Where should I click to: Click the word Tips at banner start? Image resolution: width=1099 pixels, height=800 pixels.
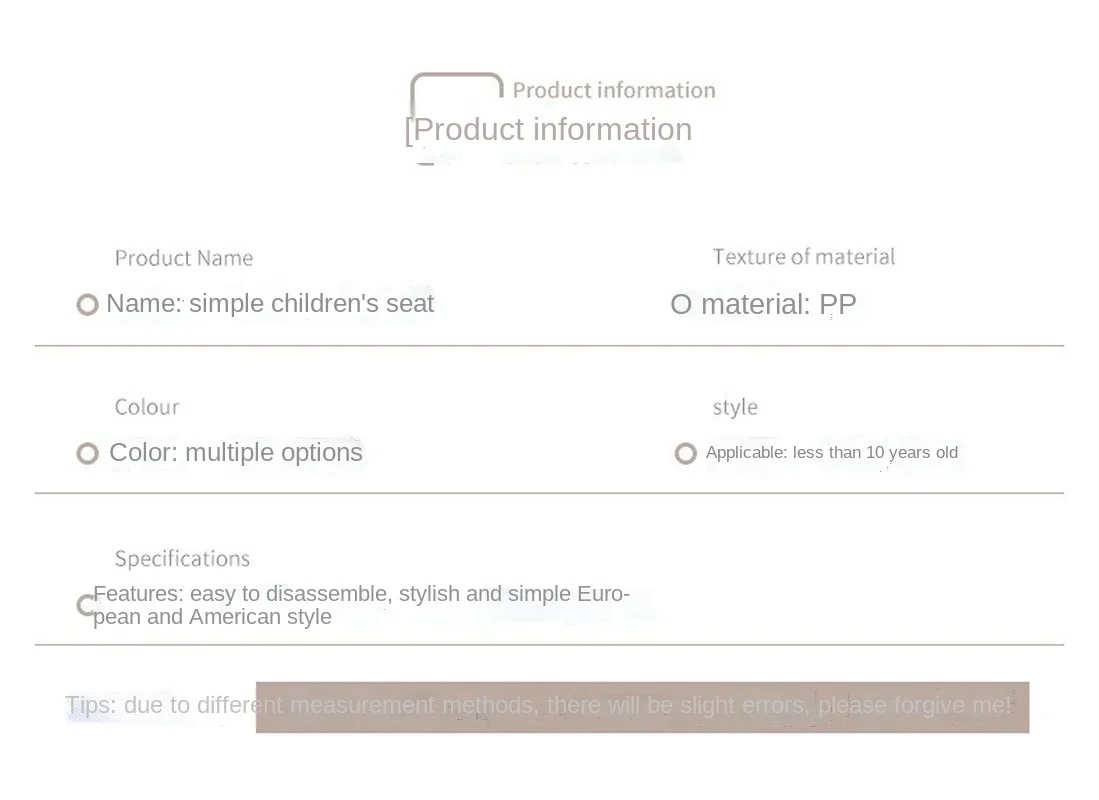pyautogui.click(x=90, y=705)
